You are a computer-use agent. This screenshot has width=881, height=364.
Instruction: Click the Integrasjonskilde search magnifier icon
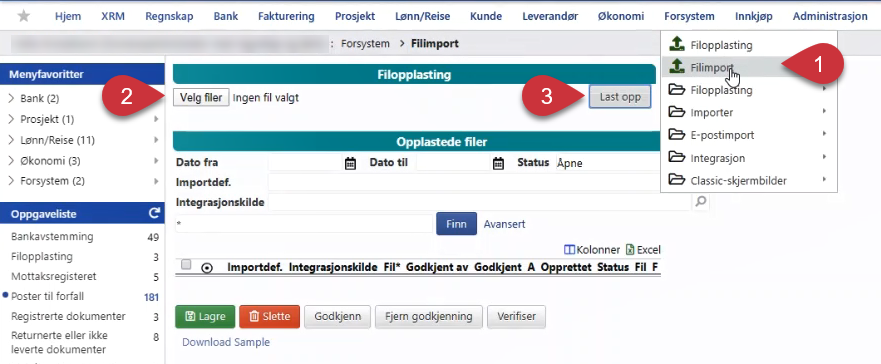701,202
